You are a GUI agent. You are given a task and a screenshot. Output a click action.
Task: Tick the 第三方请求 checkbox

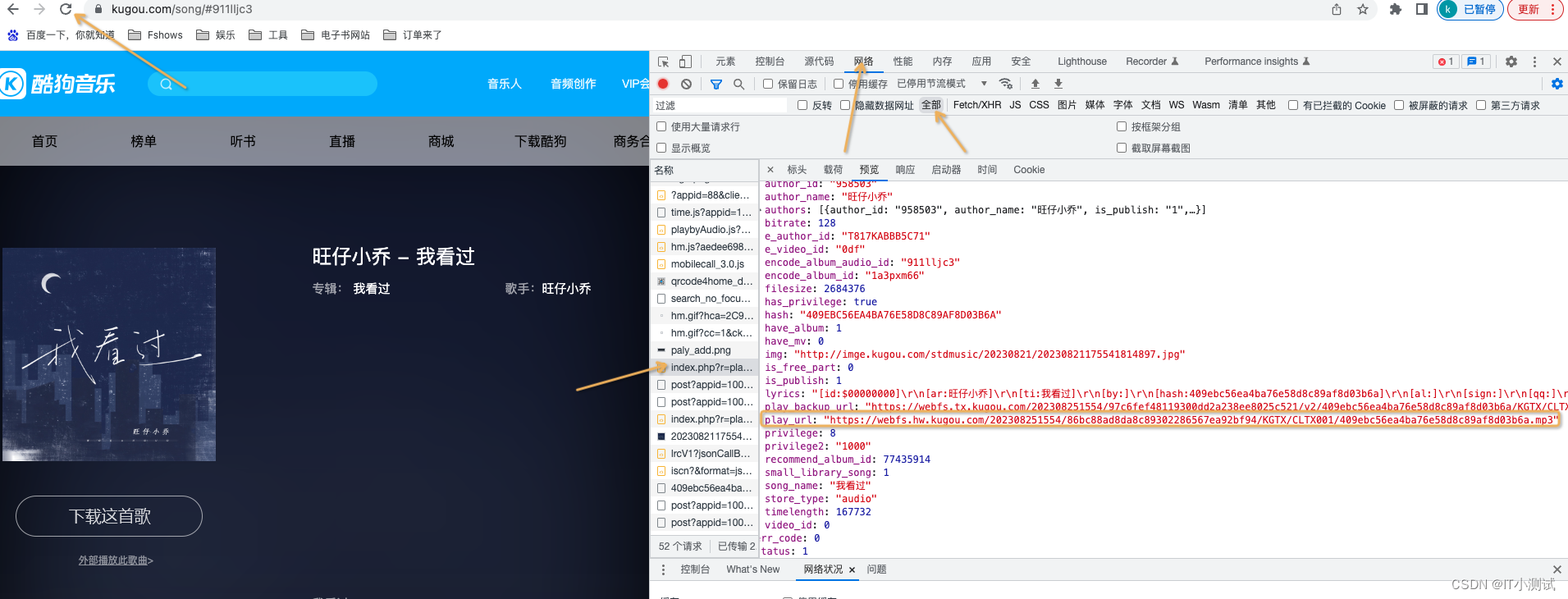click(1481, 105)
